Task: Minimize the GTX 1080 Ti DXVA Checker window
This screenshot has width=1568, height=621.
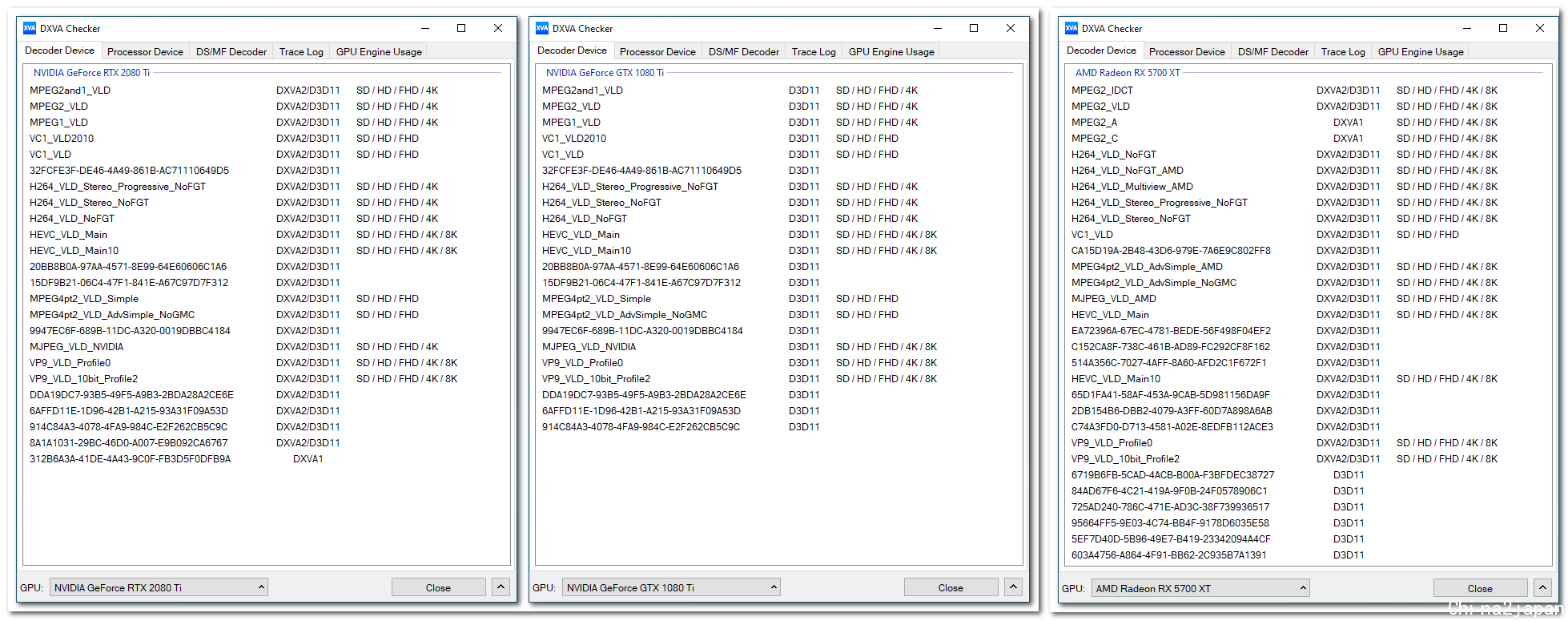Action: 937,28
